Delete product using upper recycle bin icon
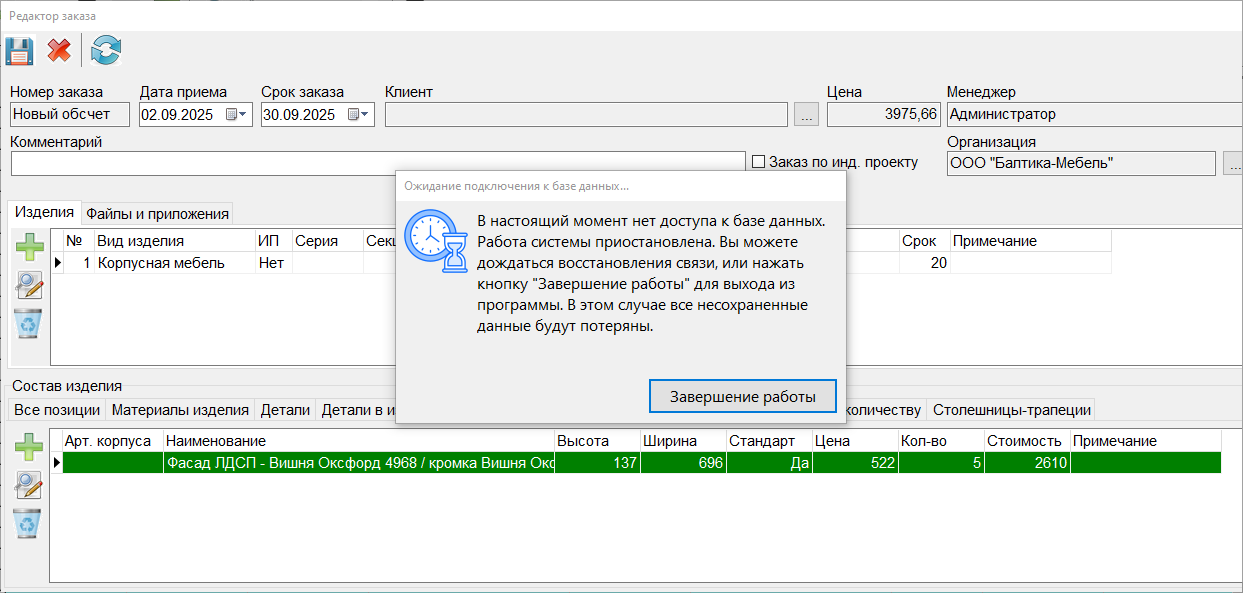Screen dimensions: 1243x593 [x=29, y=323]
